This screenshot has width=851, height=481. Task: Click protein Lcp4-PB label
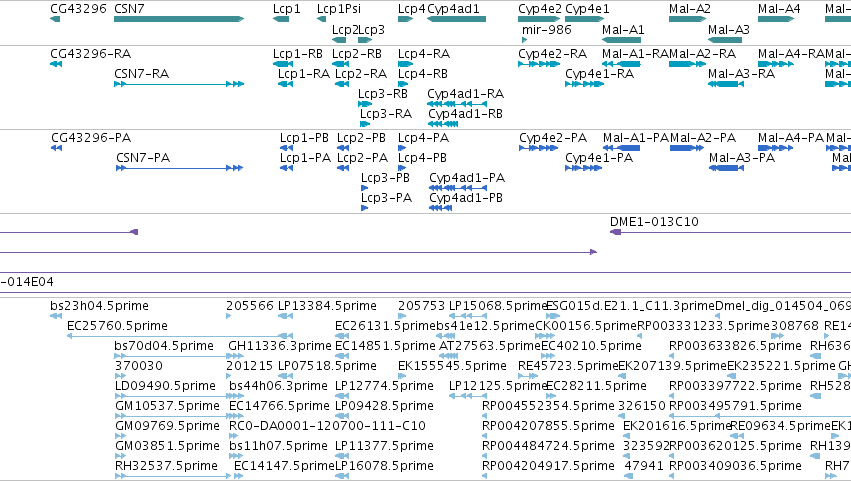422,158
